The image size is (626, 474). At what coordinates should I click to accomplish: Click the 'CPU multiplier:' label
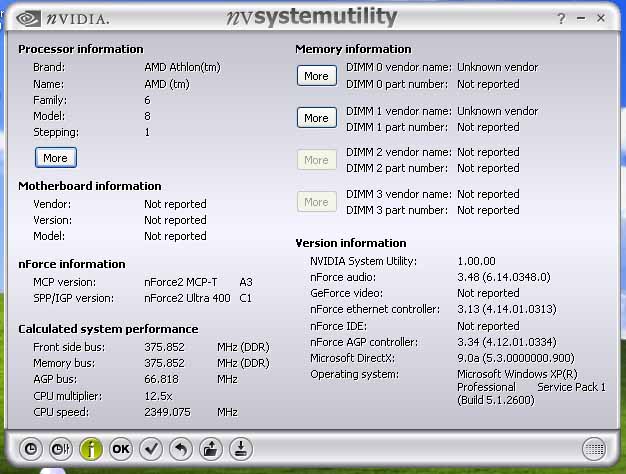(x=67, y=396)
